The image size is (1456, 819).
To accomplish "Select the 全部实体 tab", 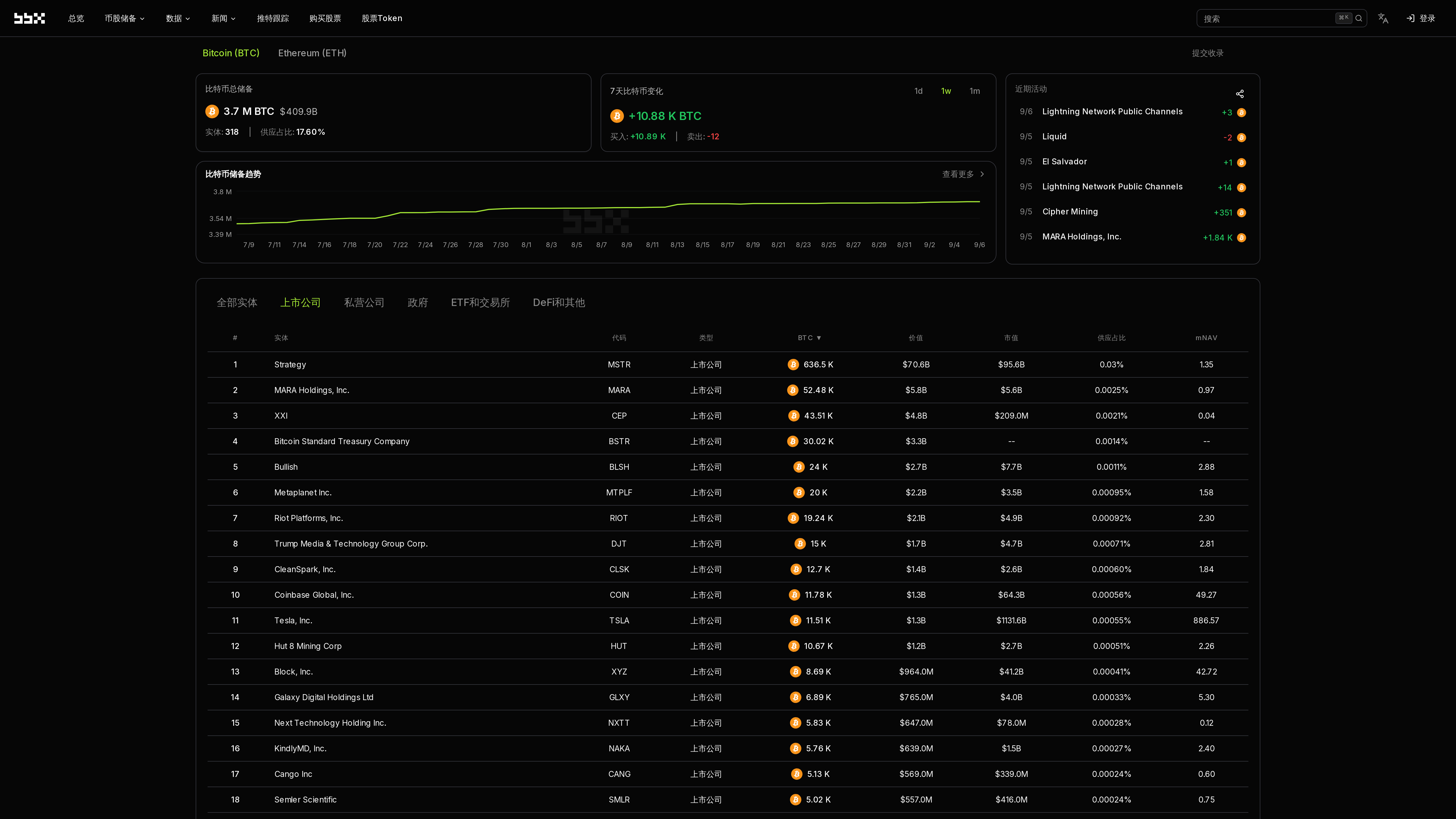I will coord(237,303).
